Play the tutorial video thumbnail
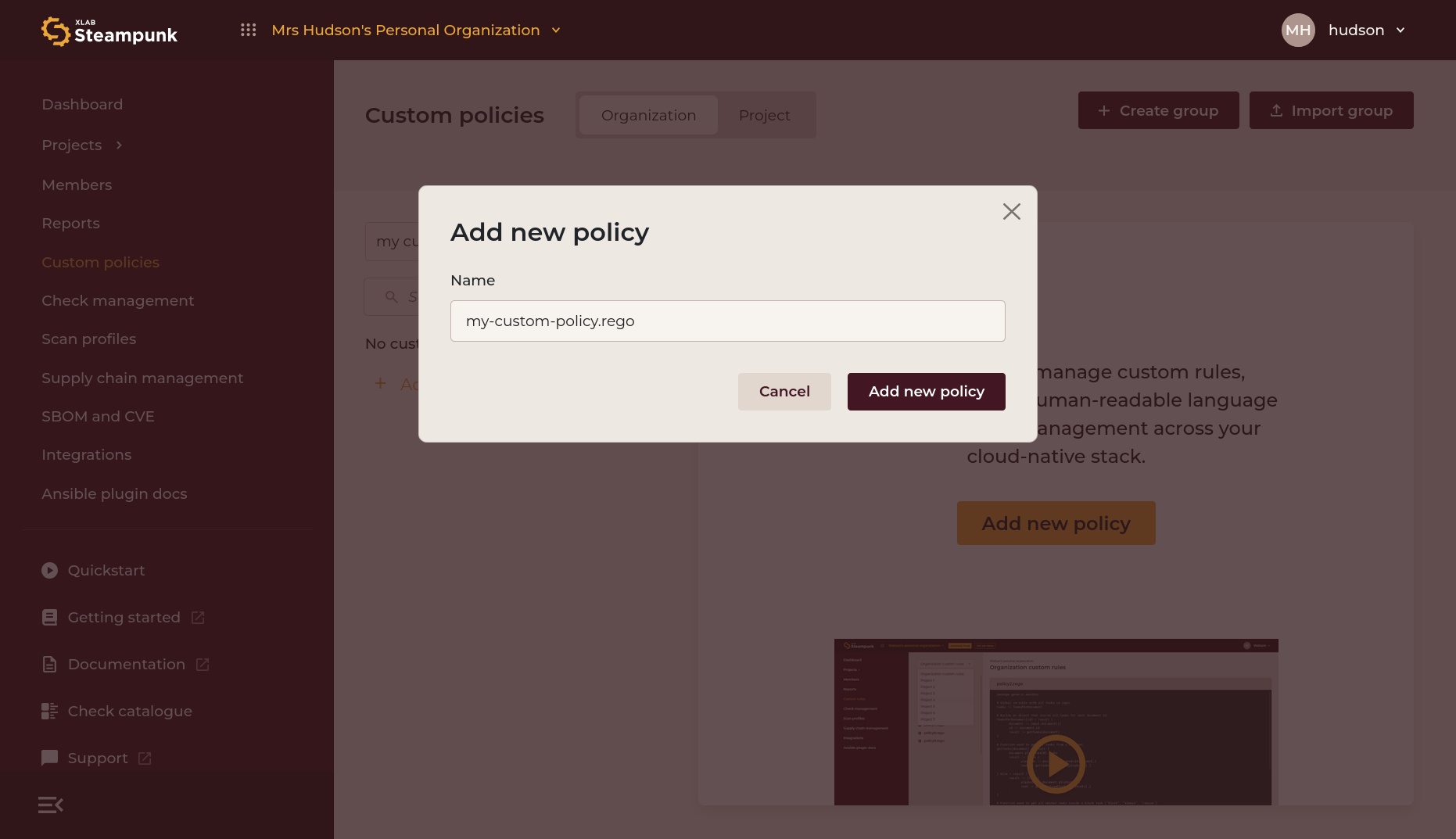Screen dimensions: 1456x839 1056,764
